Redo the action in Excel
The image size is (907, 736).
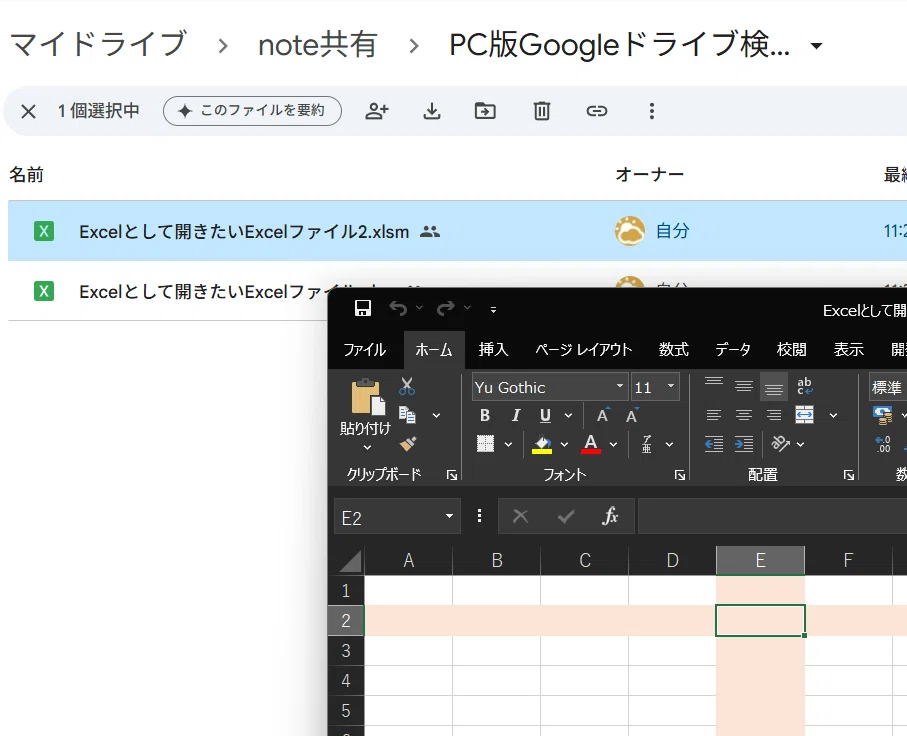pos(445,308)
